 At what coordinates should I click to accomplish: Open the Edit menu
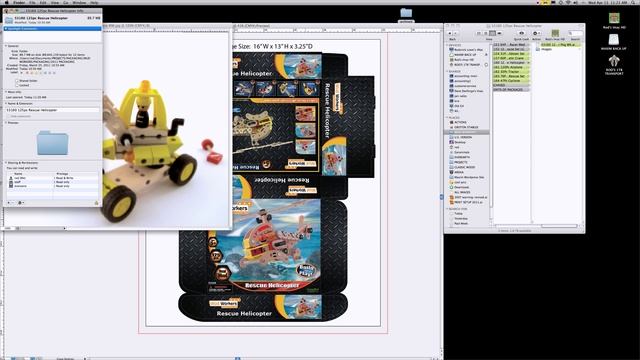[43, 2]
